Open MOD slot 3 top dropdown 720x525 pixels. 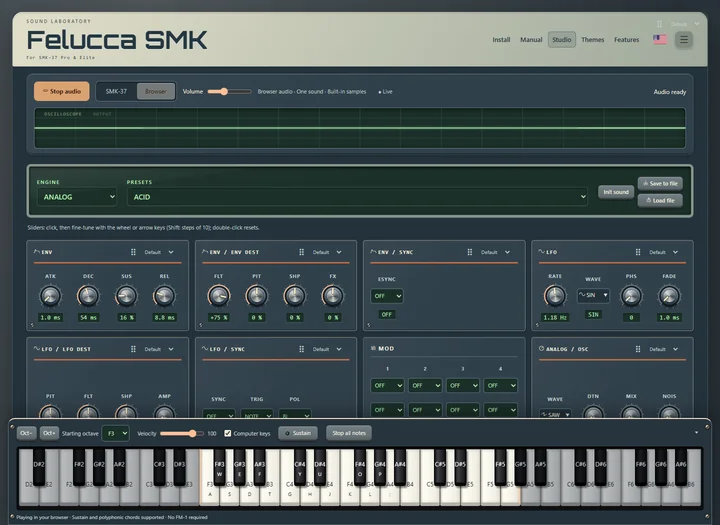(x=462, y=385)
